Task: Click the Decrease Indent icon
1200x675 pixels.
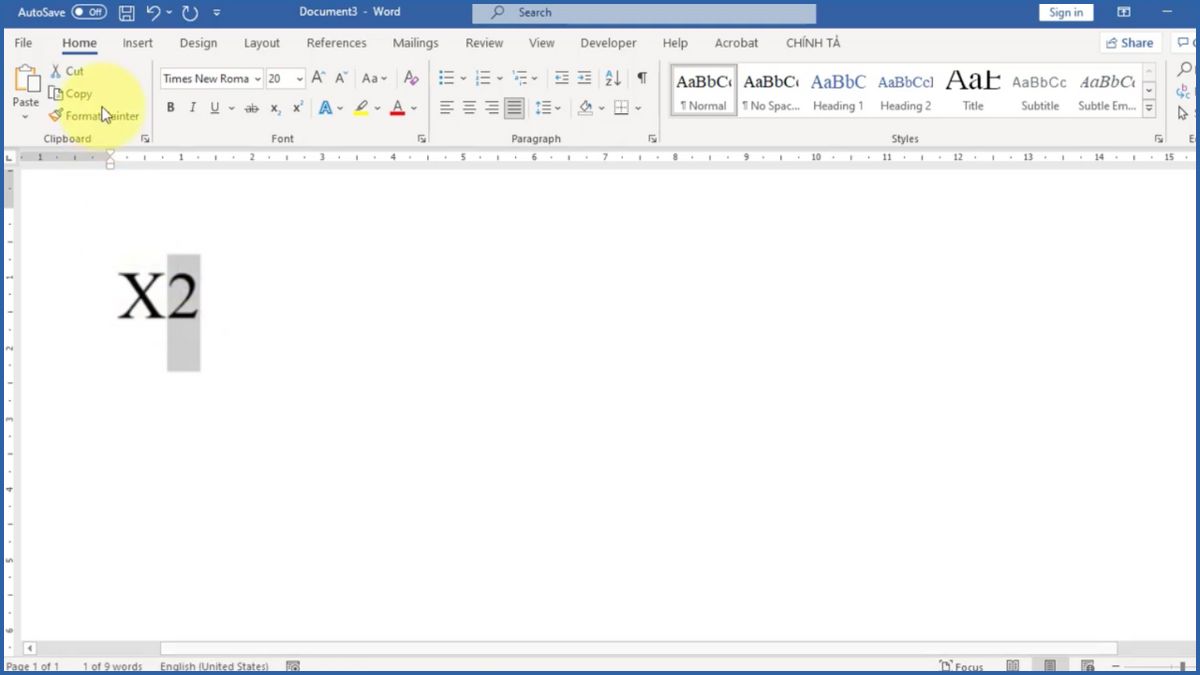Action: (561, 78)
